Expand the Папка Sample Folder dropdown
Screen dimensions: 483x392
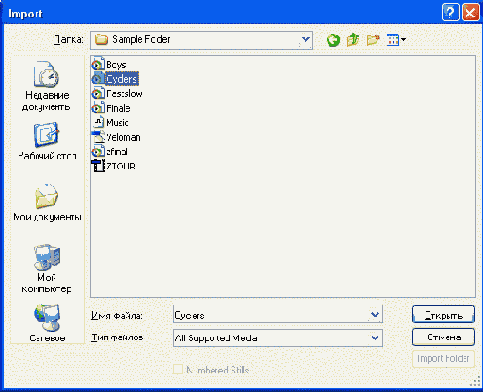tap(305, 40)
